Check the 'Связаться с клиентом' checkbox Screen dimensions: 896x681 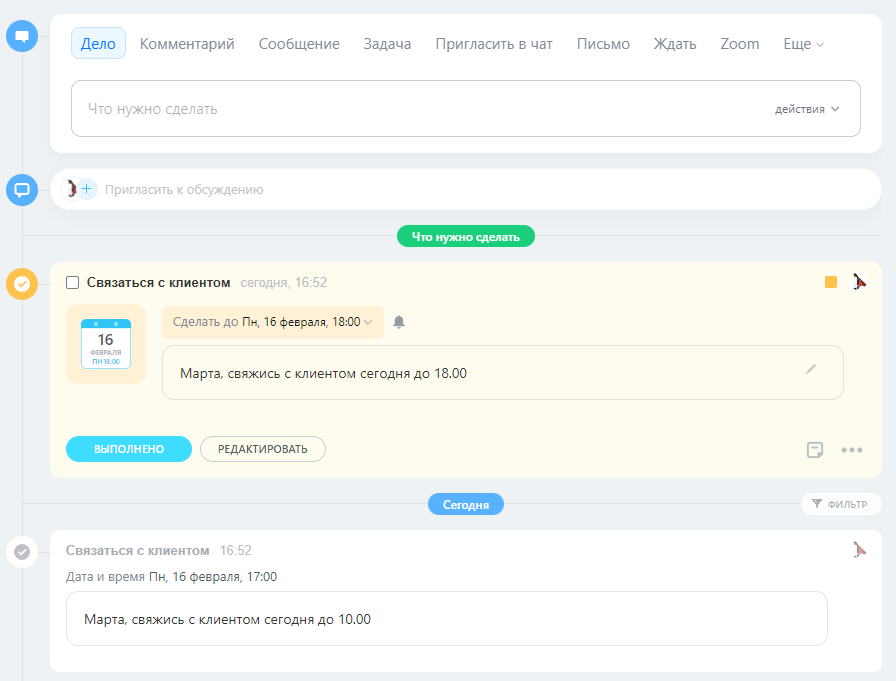73,283
